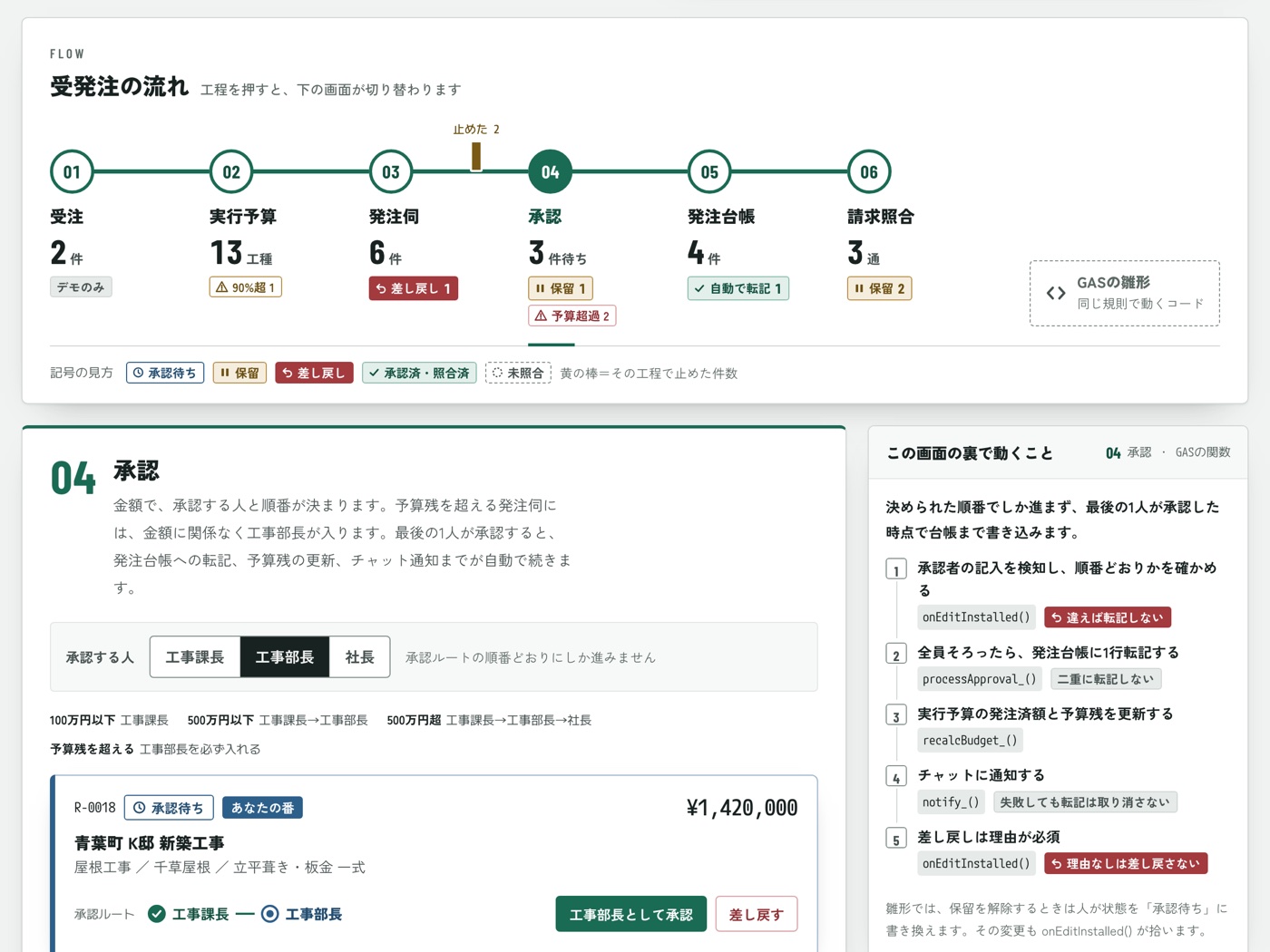Click the notify_() code label
1270x952 pixels.
point(951,801)
